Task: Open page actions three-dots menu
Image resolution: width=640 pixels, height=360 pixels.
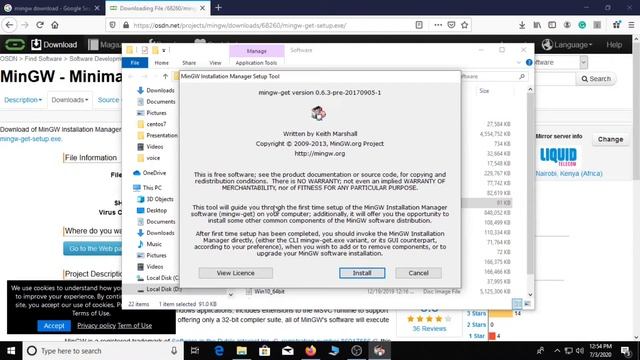Action: pyautogui.click(x=438, y=25)
